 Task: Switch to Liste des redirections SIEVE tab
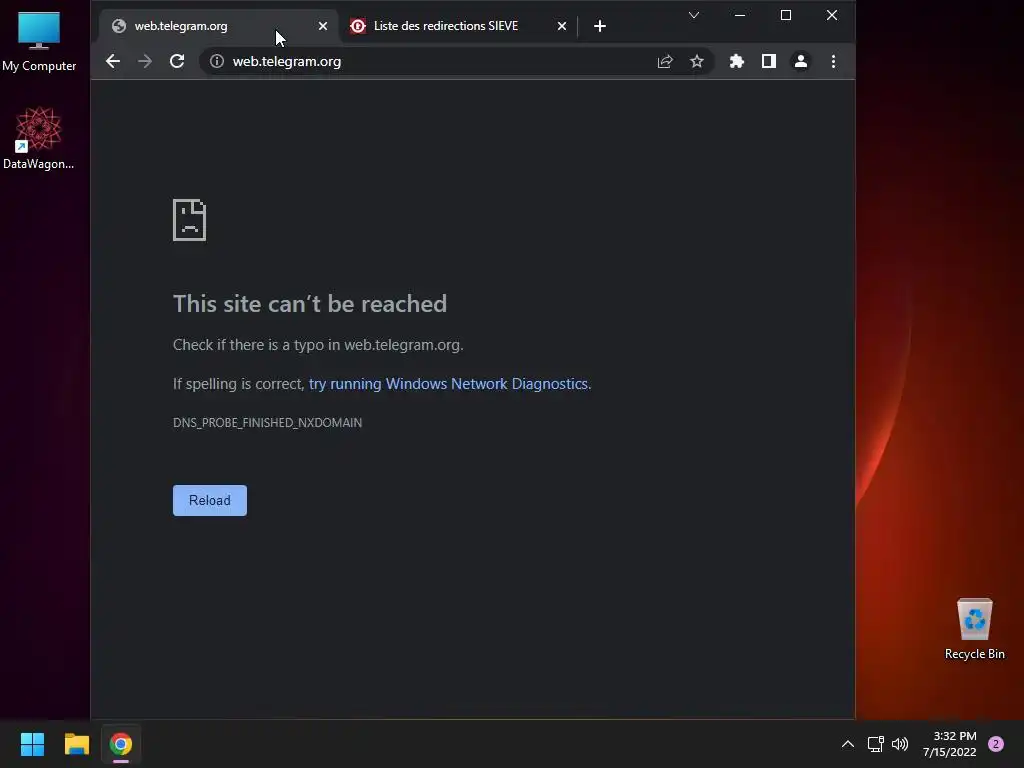tap(459, 26)
